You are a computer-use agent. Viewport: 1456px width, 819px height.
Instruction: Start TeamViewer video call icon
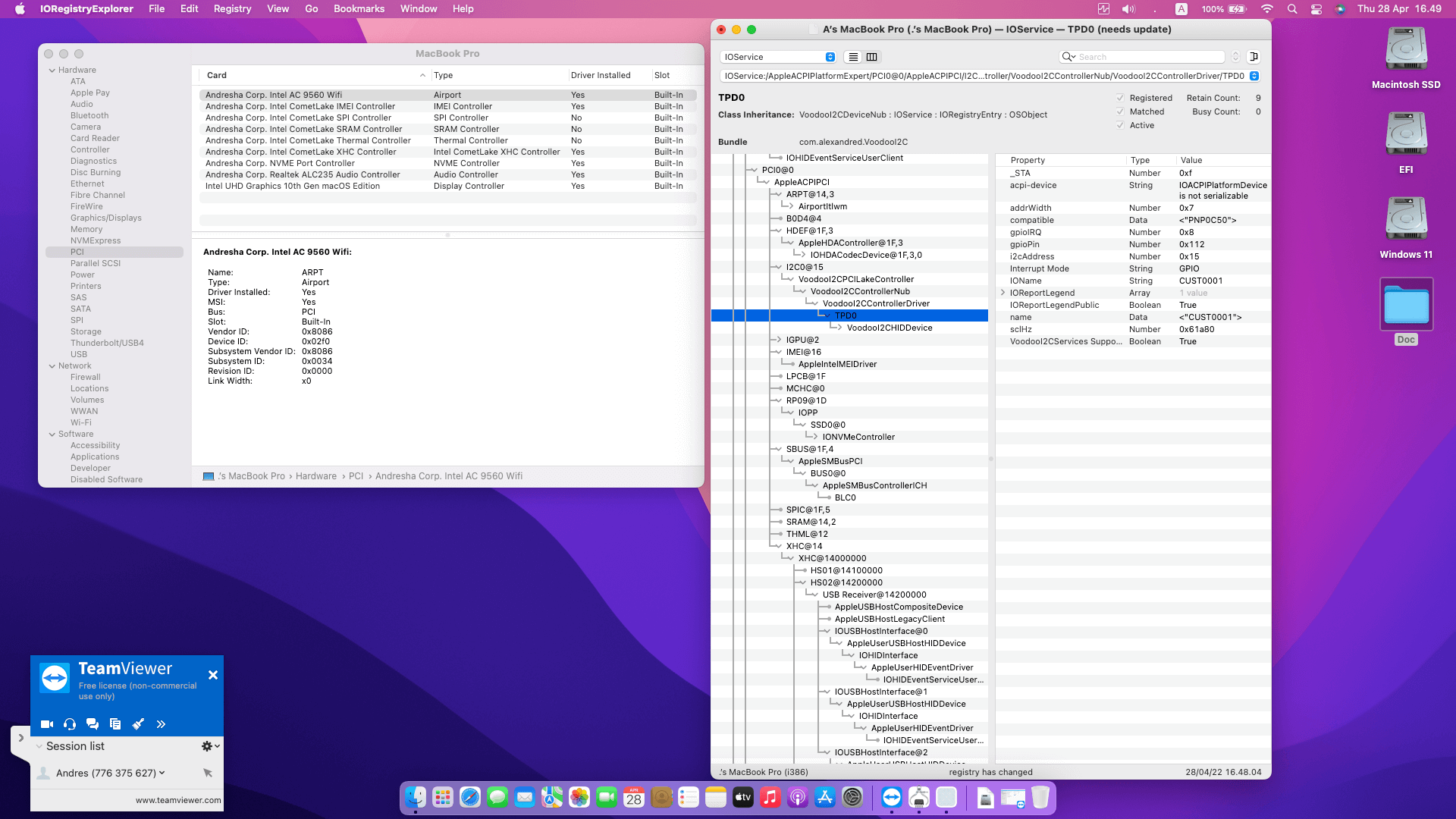[47, 724]
